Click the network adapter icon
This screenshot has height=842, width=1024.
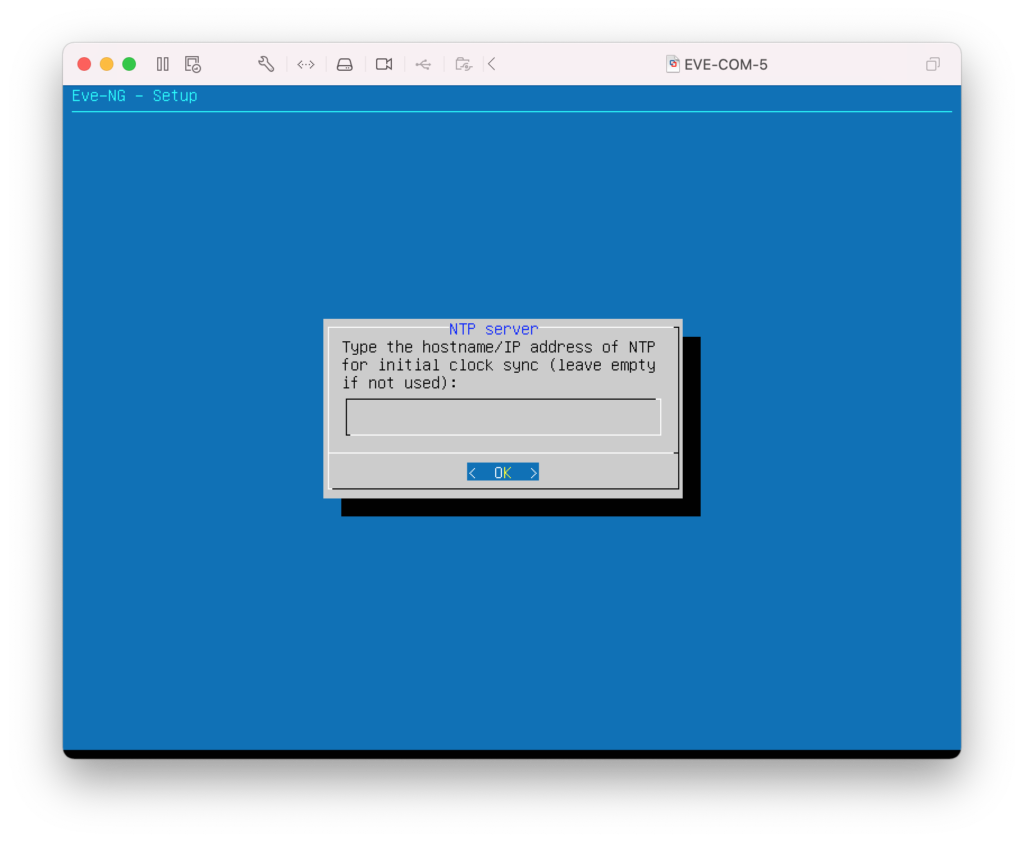coord(306,64)
